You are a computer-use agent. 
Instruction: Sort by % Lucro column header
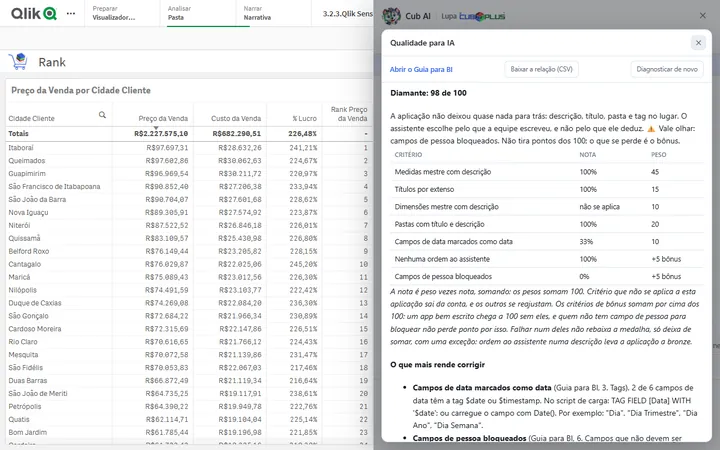(304, 118)
